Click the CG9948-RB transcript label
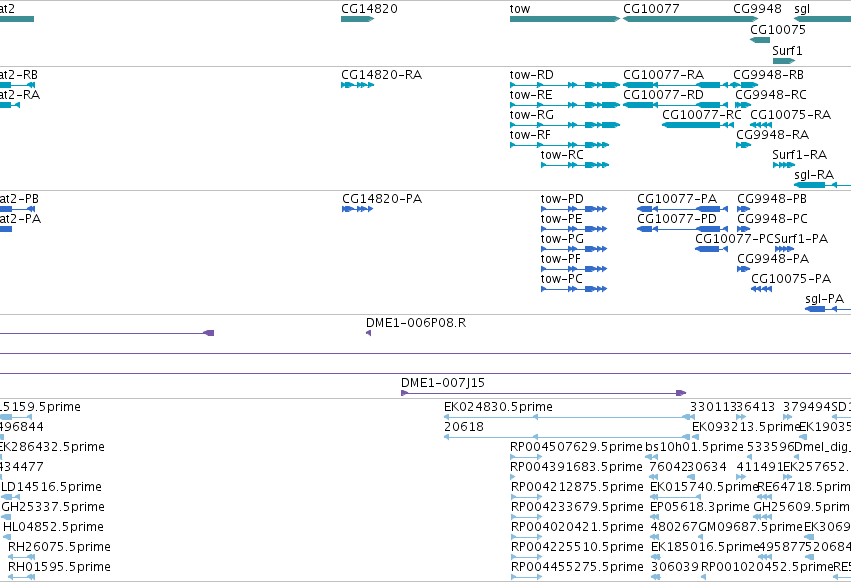 pyautogui.click(x=768, y=75)
